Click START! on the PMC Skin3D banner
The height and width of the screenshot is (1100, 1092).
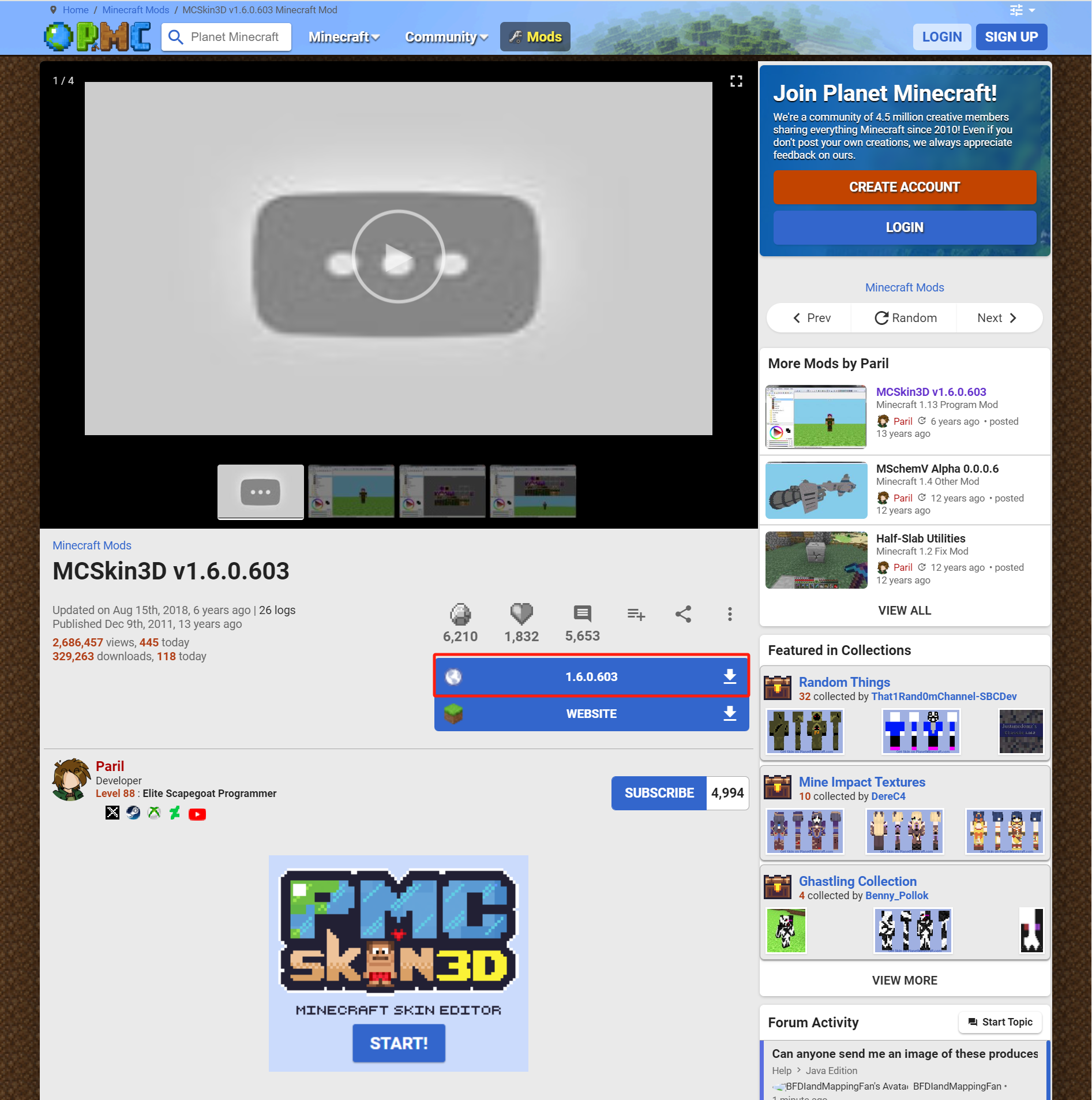399,1043
